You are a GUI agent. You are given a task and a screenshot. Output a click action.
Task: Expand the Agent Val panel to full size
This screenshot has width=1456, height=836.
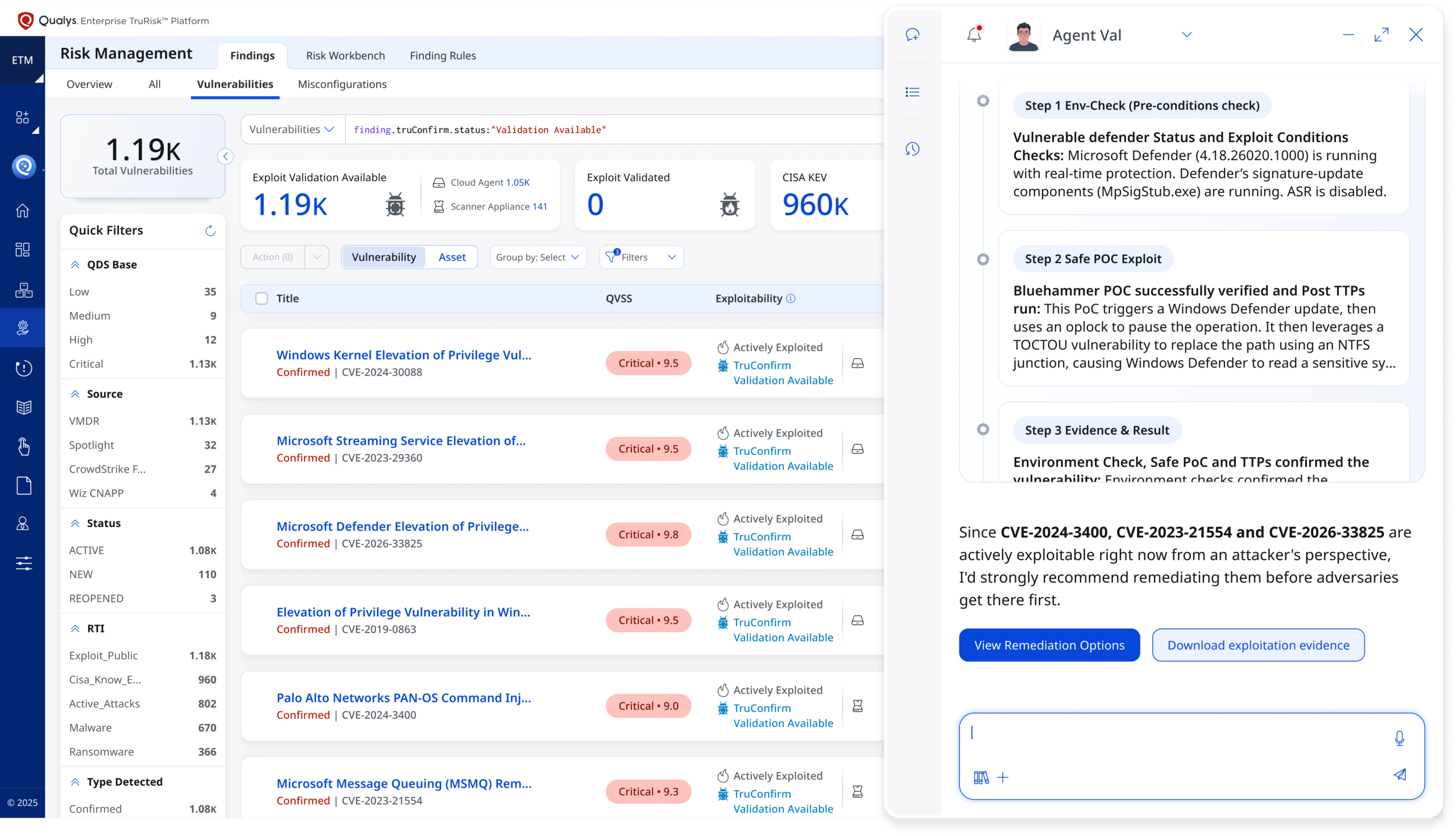[x=1381, y=35]
